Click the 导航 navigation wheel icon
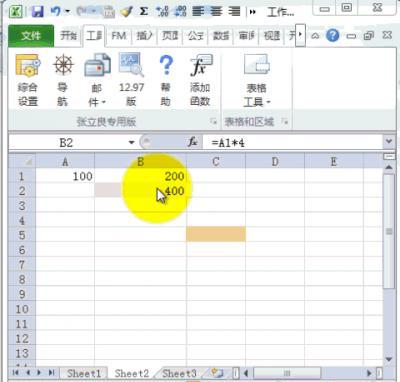 point(63,80)
